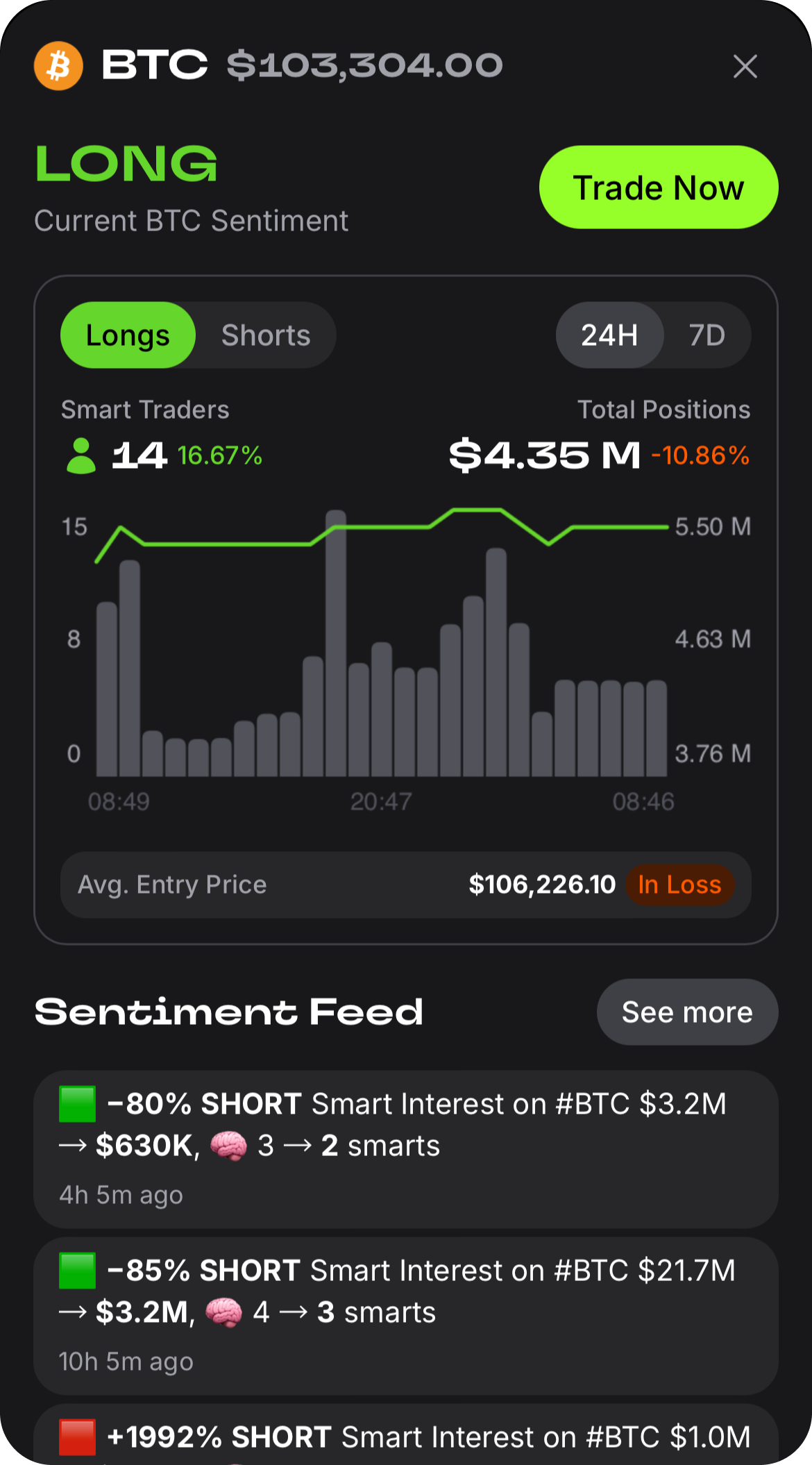812x1465 pixels.
Task: Switch to the Longs view
Action: [128, 335]
